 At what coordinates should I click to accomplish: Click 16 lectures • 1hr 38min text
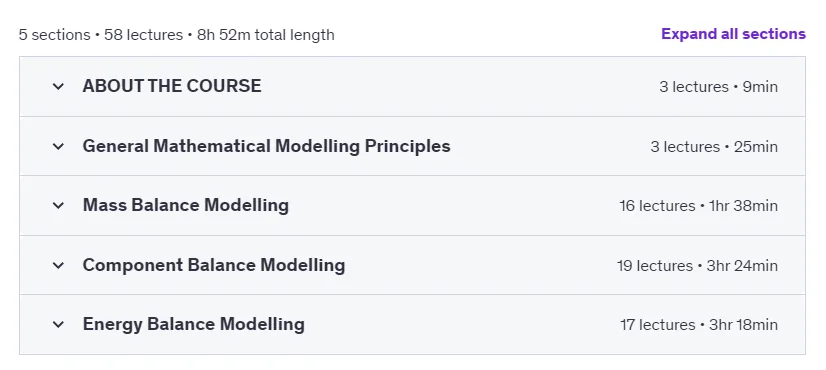(x=698, y=206)
